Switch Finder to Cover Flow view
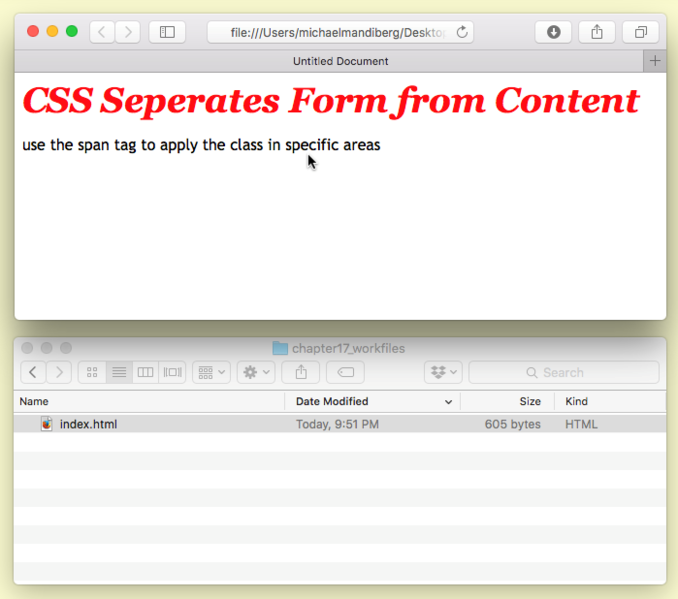 point(173,373)
